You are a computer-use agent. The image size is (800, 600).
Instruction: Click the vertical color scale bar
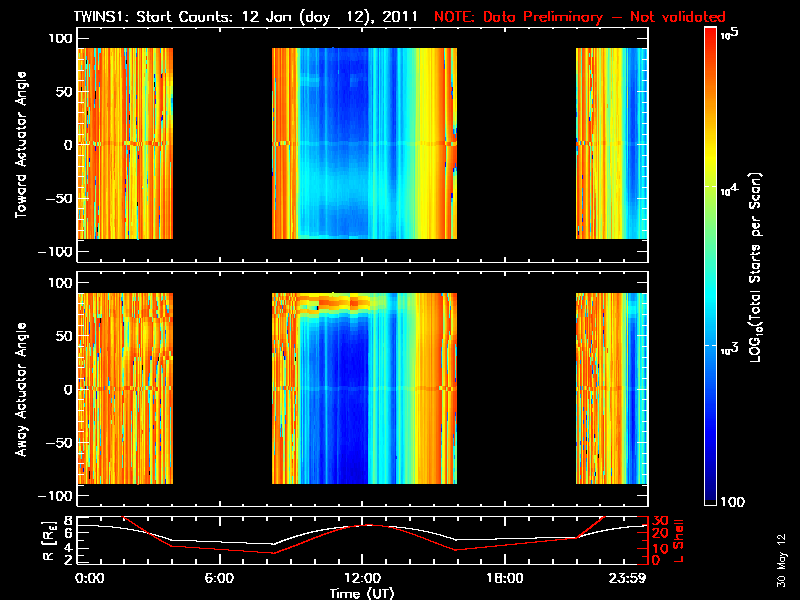click(710, 266)
